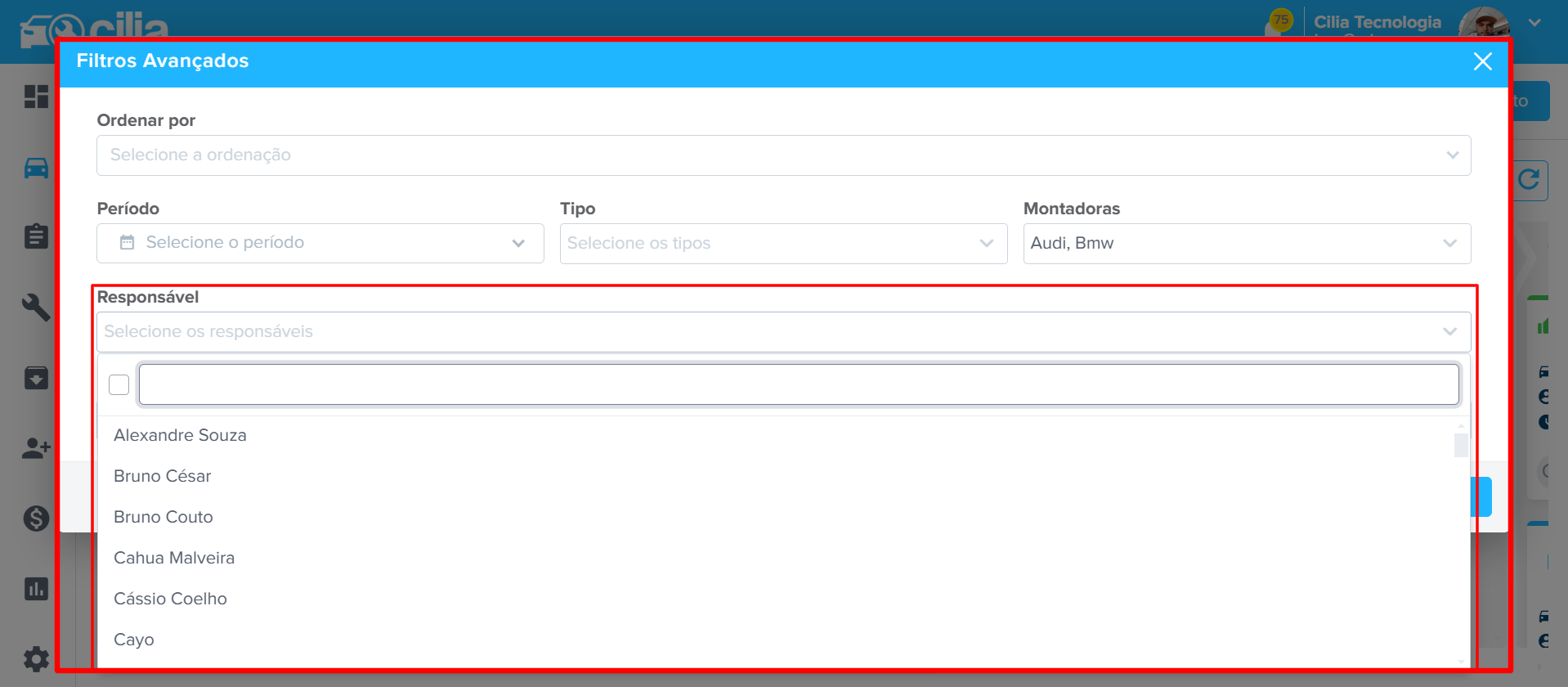1568x687 pixels.
Task: Open the wrench tools icon in sidebar
Action: tap(36, 308)
